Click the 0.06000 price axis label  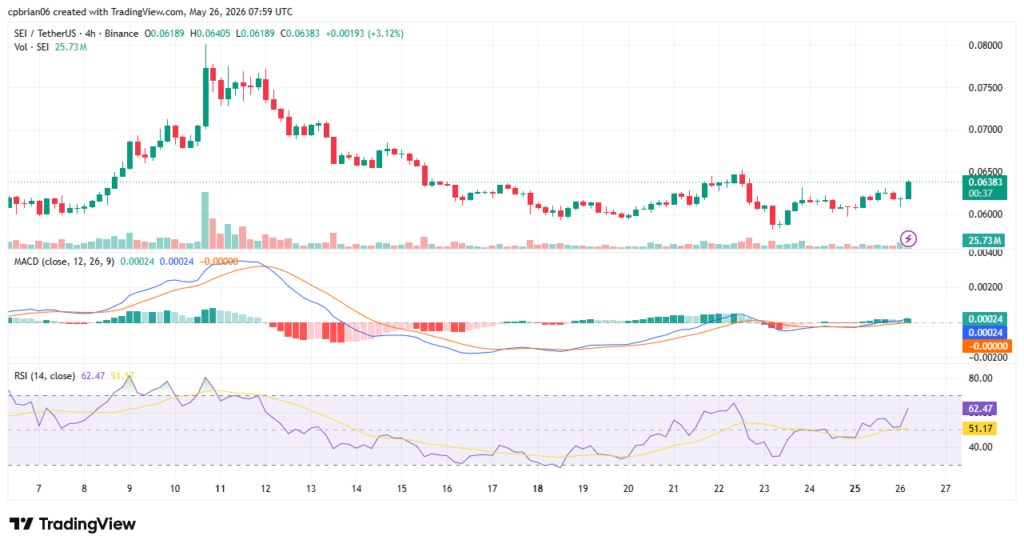tap(985, 214)
